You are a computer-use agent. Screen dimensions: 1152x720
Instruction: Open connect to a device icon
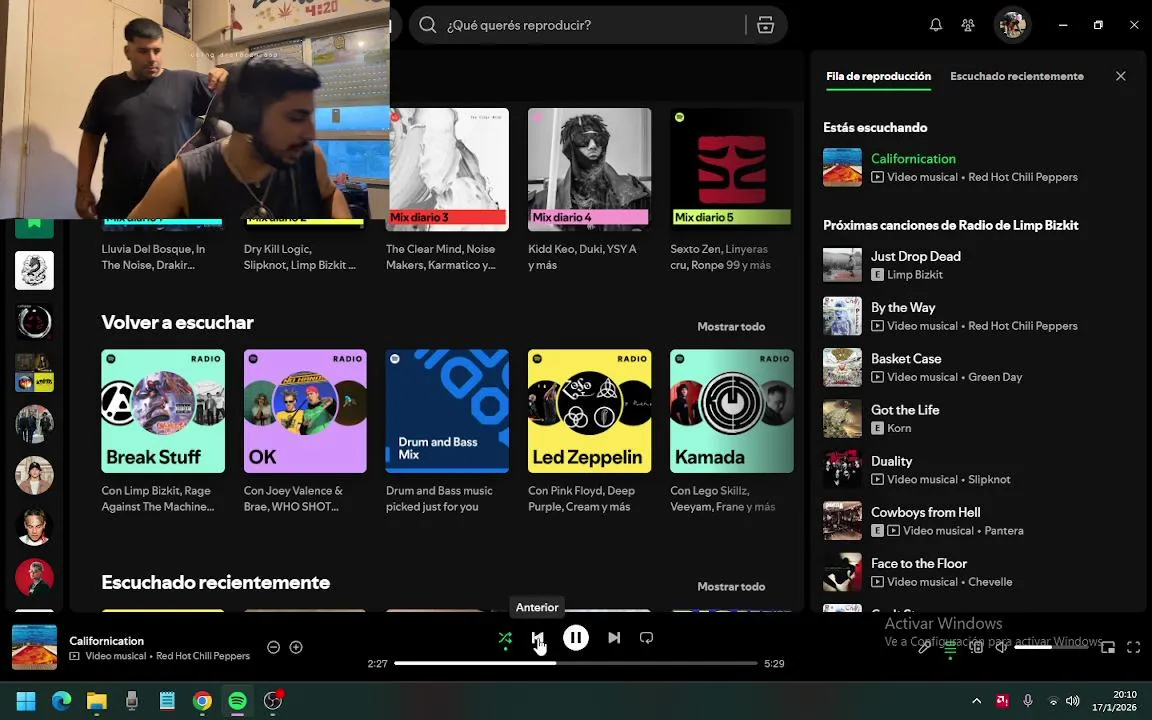point(976,647)
